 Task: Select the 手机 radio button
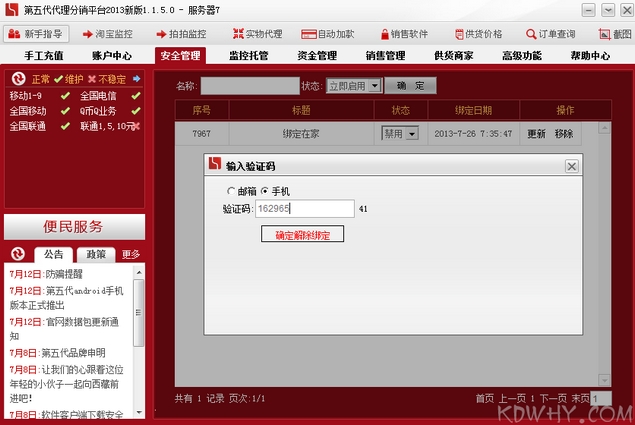click(264, 190)
